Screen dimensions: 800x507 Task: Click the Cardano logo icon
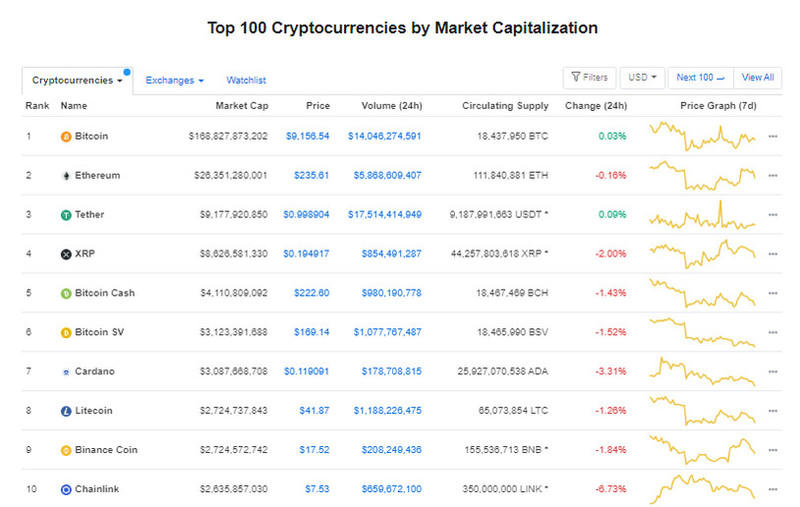tap(66, 372)
